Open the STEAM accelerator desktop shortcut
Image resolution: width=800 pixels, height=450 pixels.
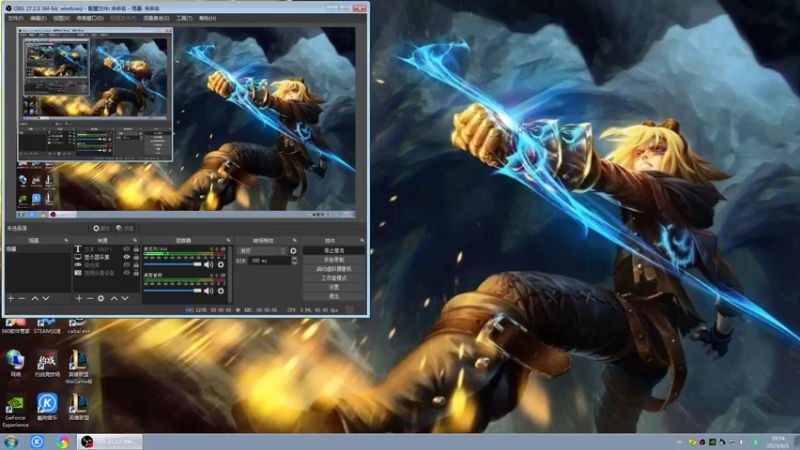coord(47,326)
